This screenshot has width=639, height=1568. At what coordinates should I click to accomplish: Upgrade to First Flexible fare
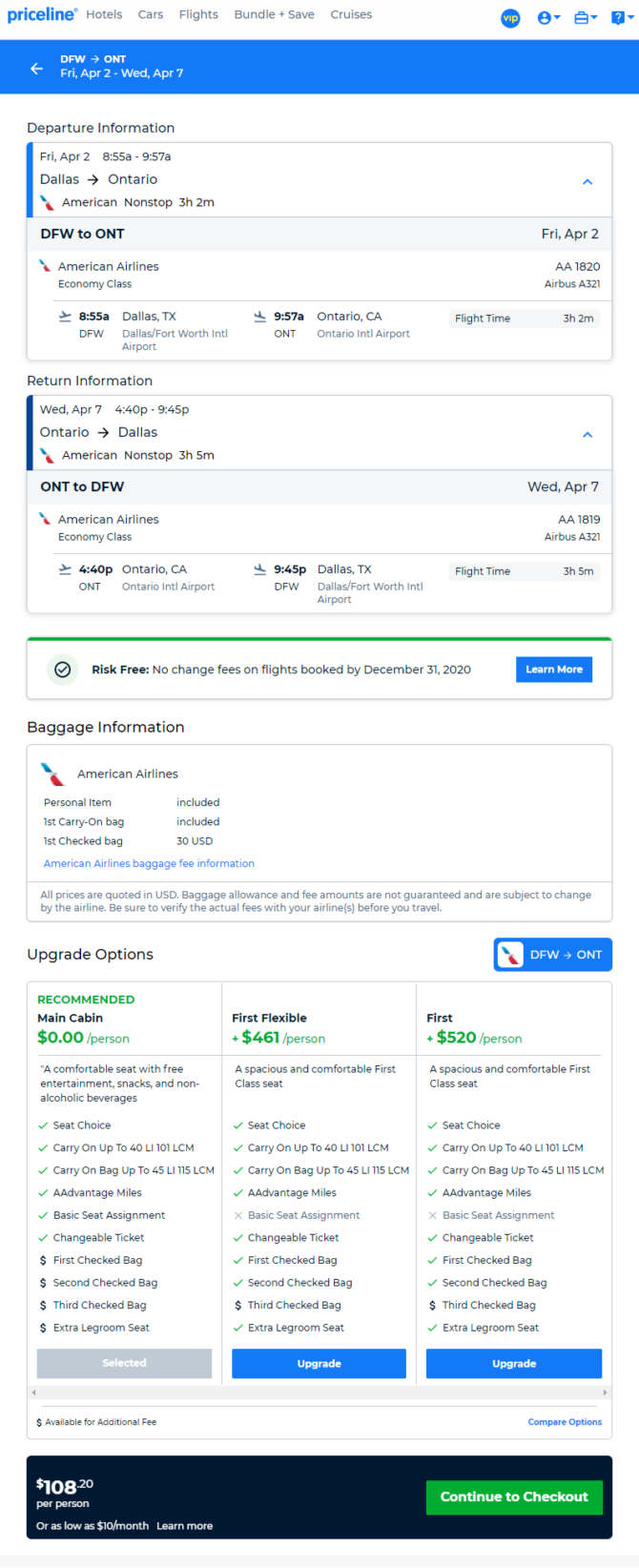tap(319, 1364)
